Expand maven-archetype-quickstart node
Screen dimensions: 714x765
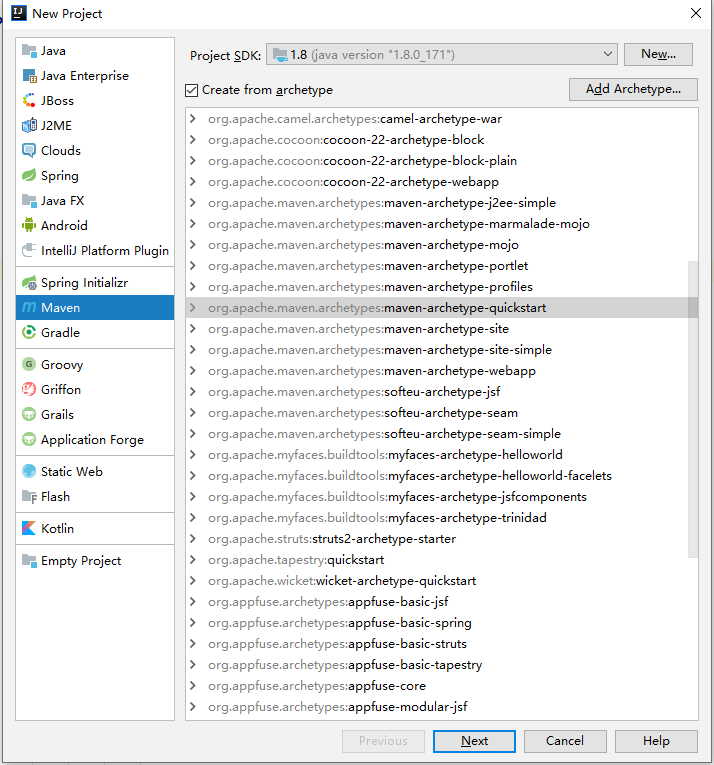[x=193, y=308]
